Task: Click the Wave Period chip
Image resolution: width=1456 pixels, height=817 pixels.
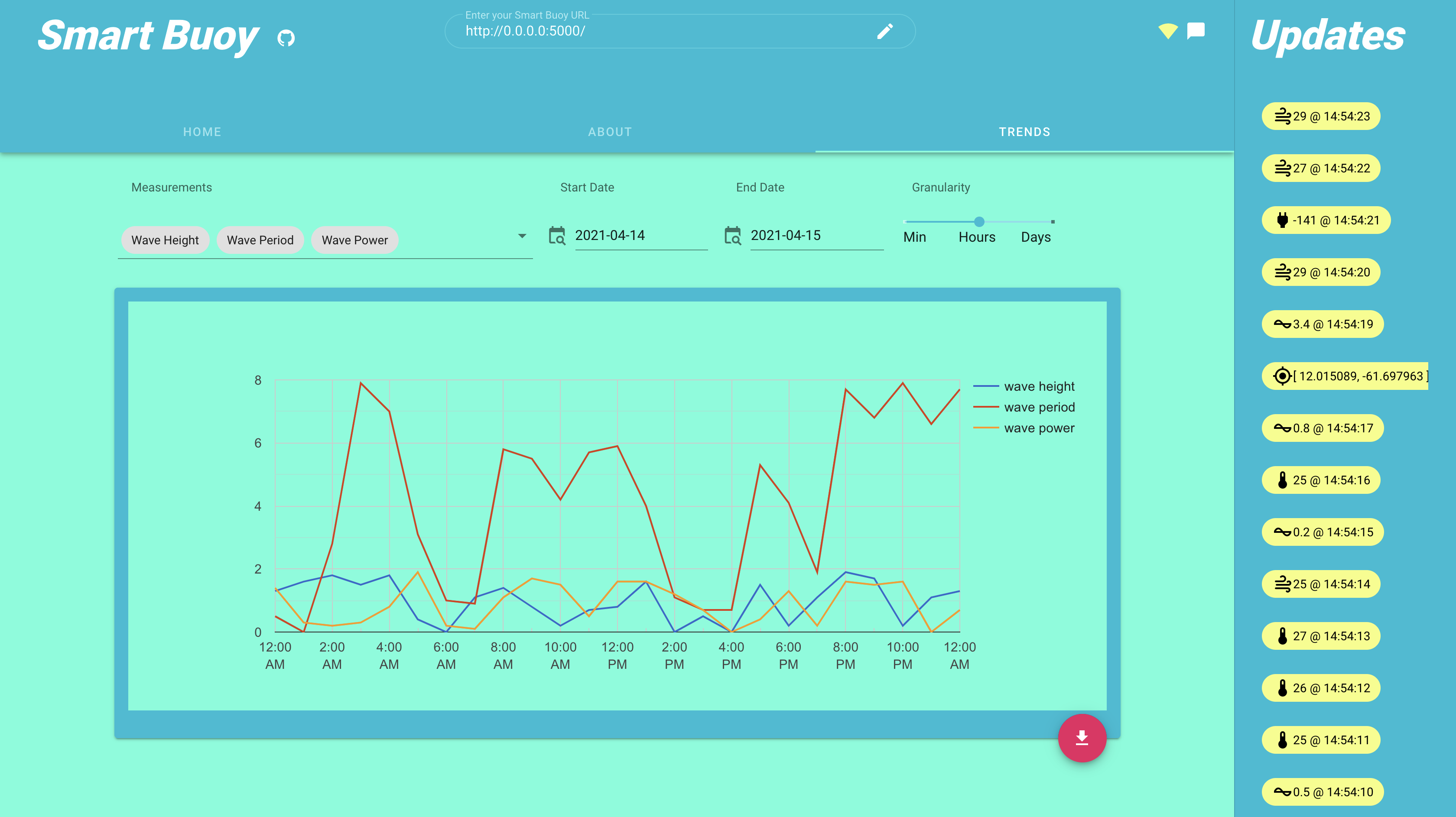Action: [x=260, y=240]
